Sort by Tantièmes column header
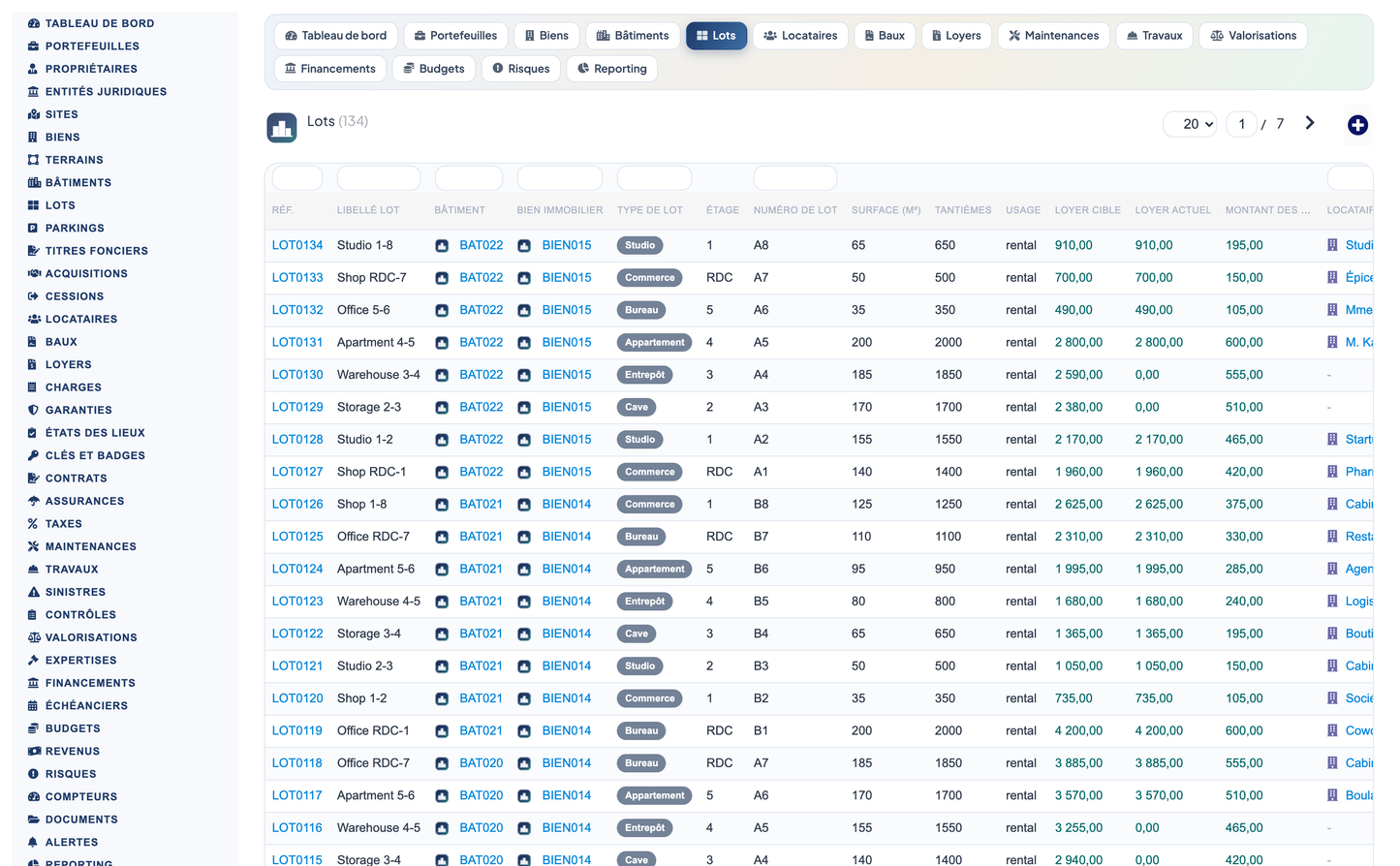 (962, 210)
